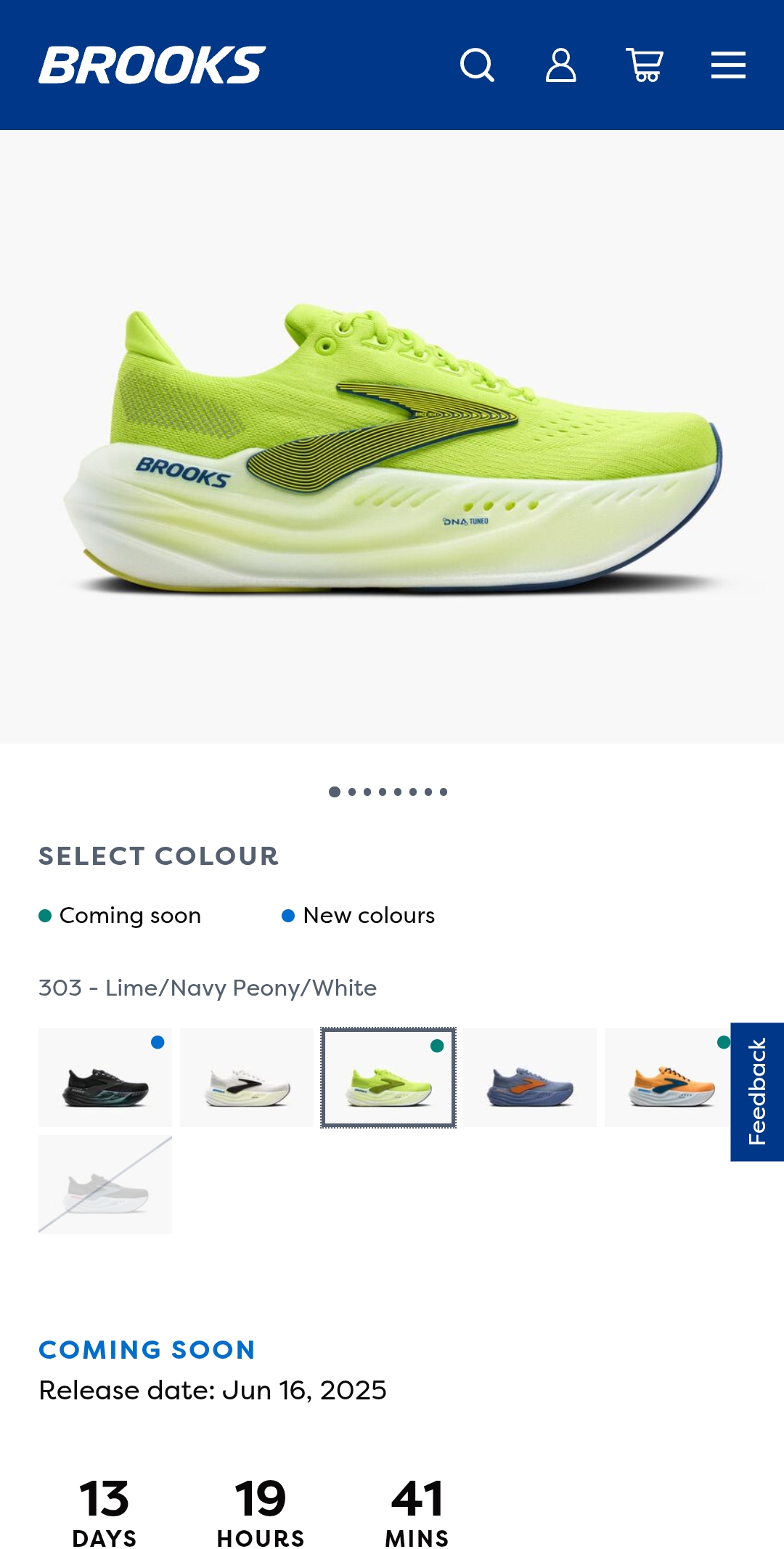Open the account profile icon
This screenshot has height=1549, width=784.
coord(561,65)
